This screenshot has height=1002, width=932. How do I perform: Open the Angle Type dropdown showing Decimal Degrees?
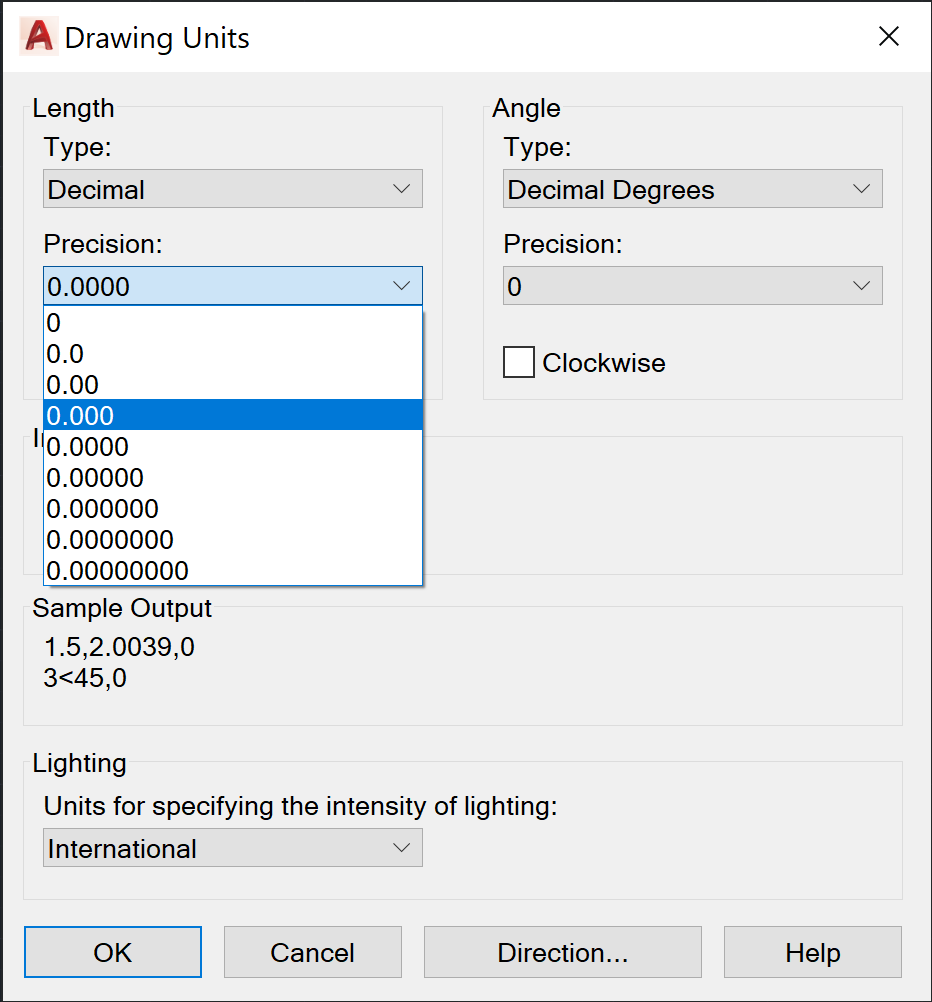pos(692,189)
